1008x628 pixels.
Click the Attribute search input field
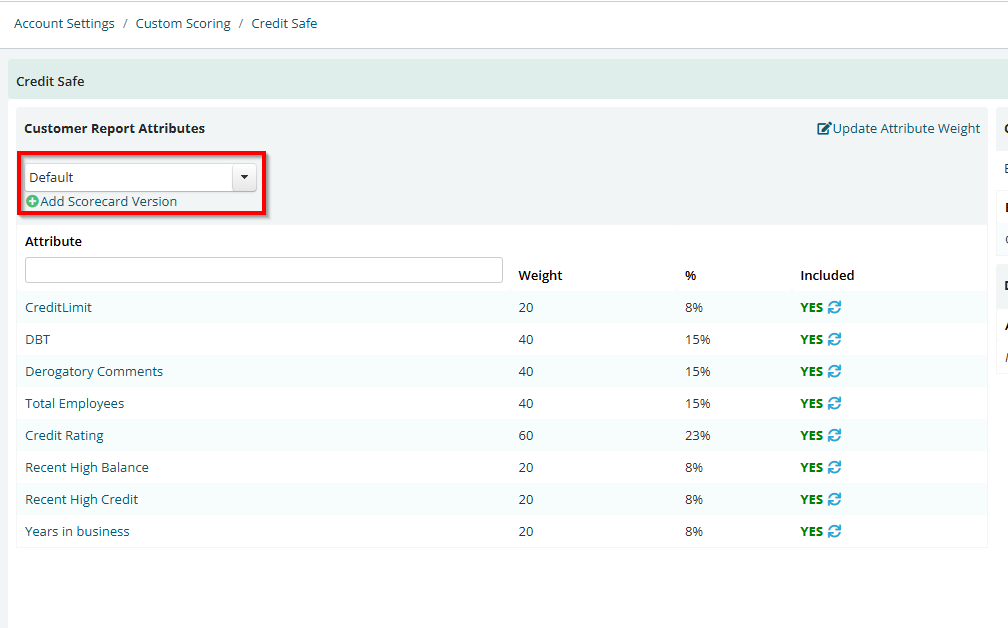click(x=263, y=270)
